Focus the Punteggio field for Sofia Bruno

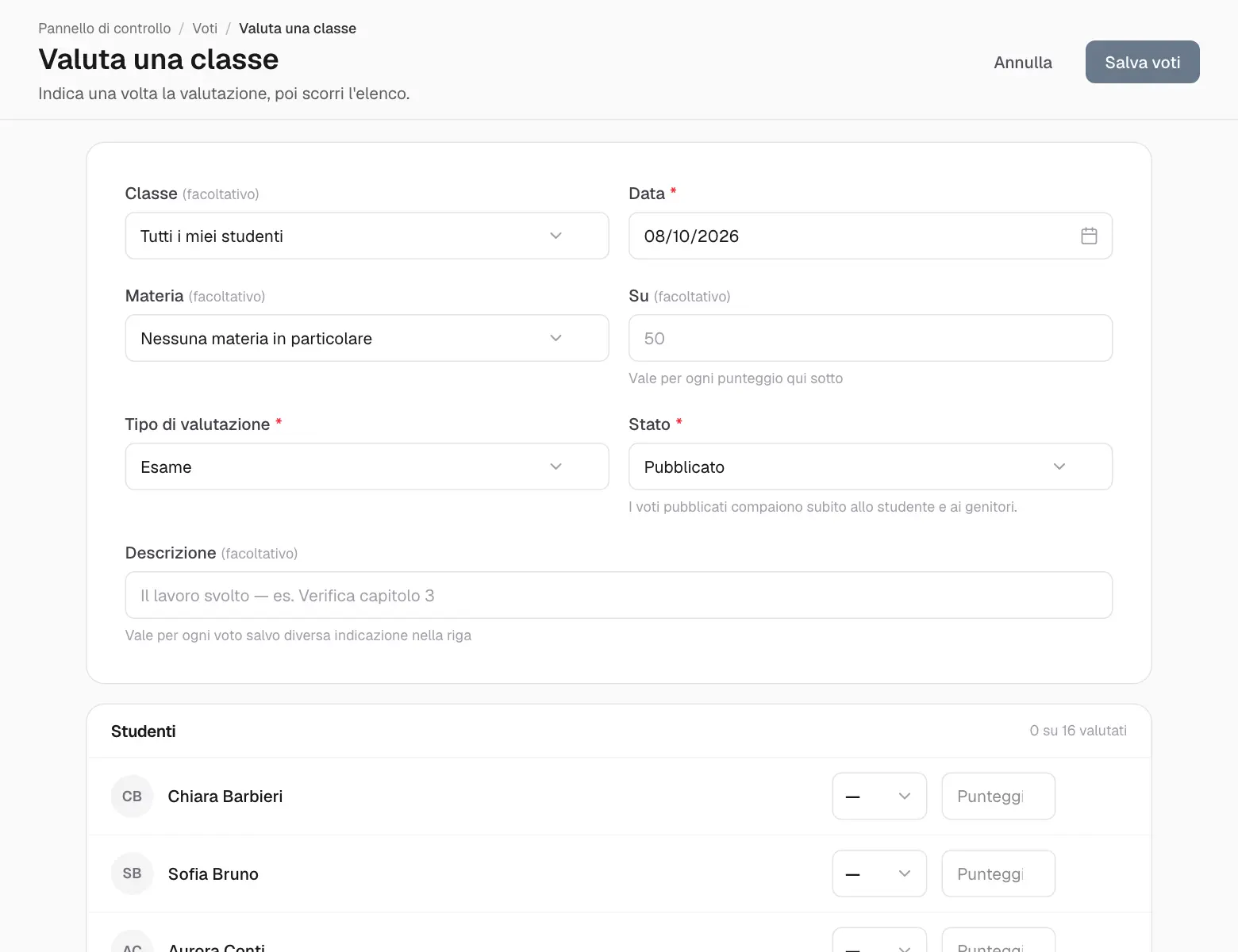point(998,873)
